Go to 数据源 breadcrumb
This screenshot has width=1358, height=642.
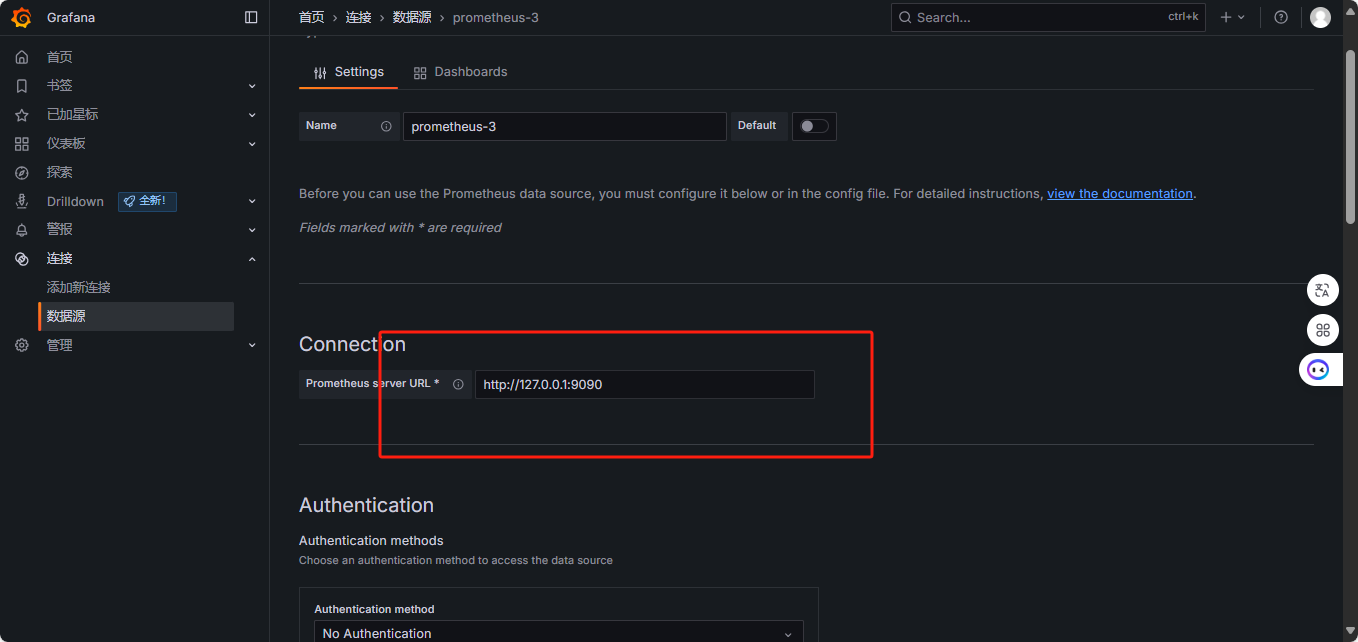(x=412, y=17)
